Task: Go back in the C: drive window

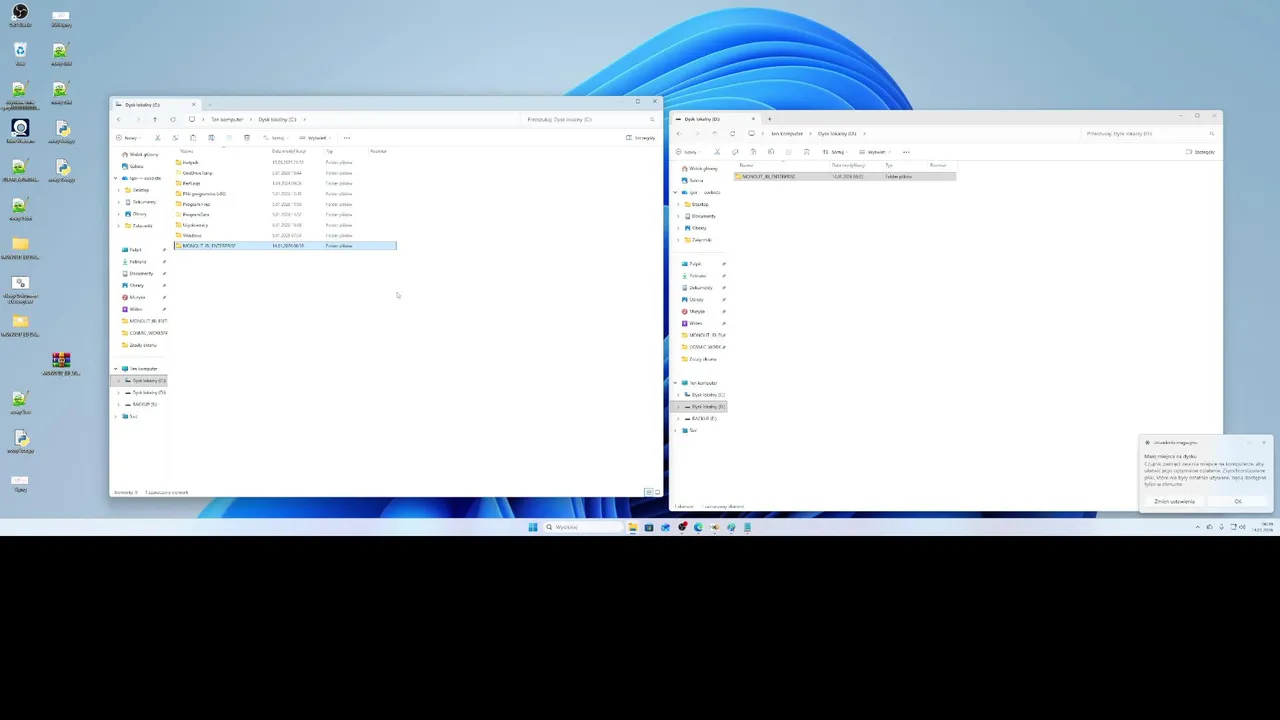Action: click(x=118, y=119)
